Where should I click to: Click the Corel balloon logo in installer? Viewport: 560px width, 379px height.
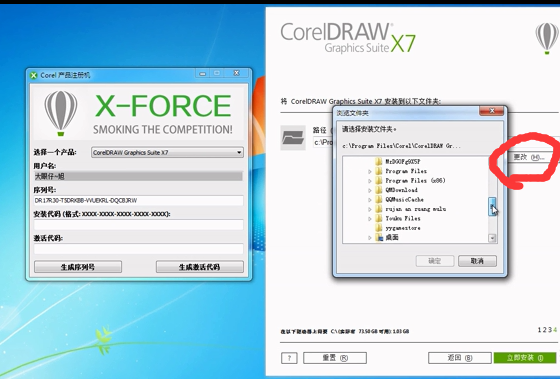click(x=547, y=38)
